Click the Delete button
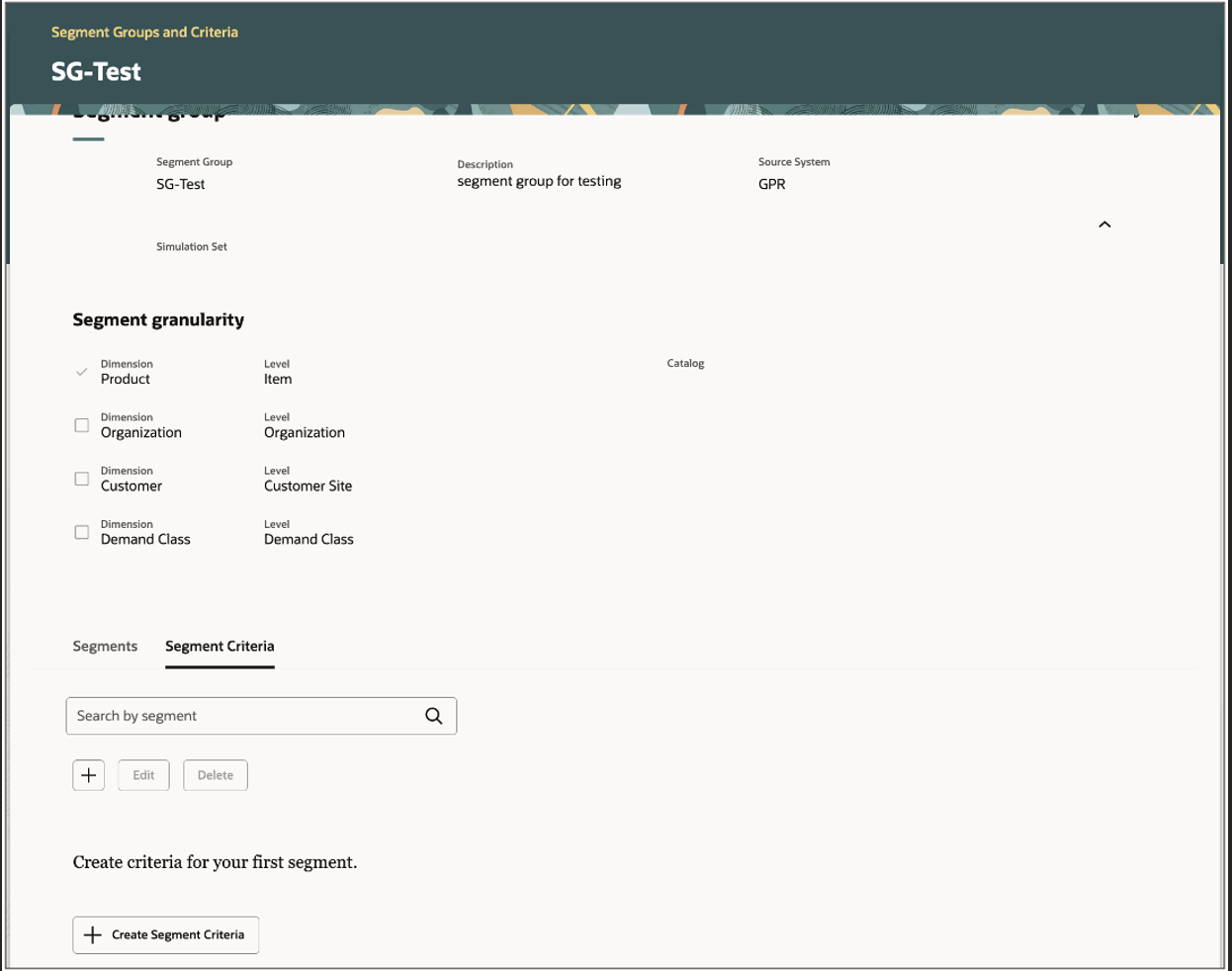Image resolution: width=1232 pixels, height=971 pixels. (x=215, y=774)
